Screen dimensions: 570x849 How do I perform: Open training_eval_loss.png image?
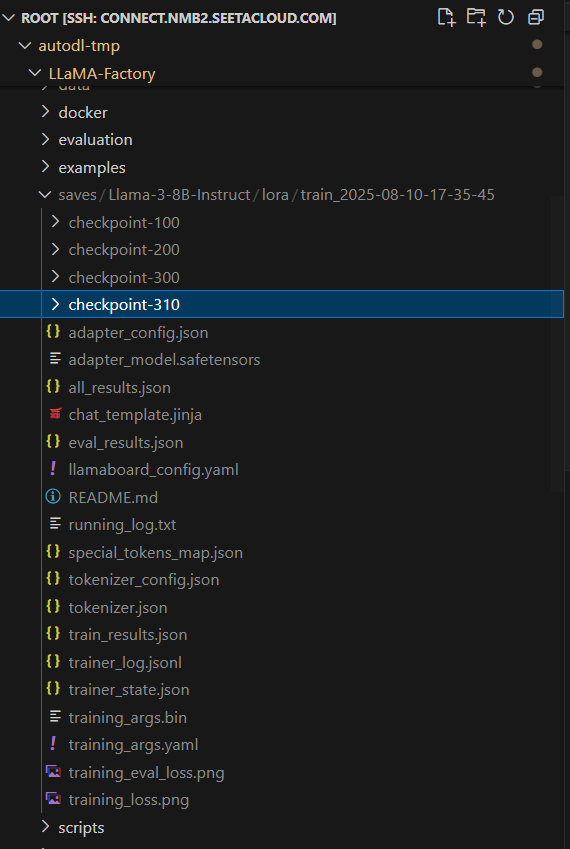(146, 773)
